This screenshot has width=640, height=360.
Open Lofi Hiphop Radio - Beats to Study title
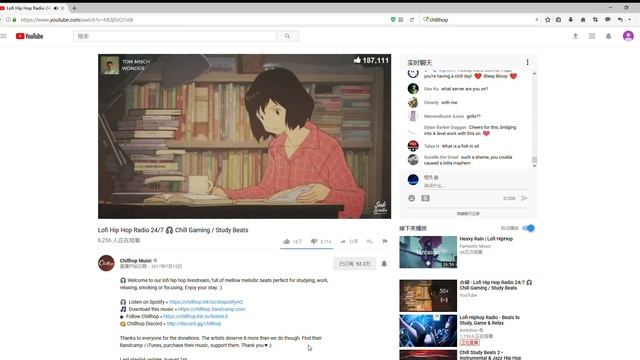[490, 320]
